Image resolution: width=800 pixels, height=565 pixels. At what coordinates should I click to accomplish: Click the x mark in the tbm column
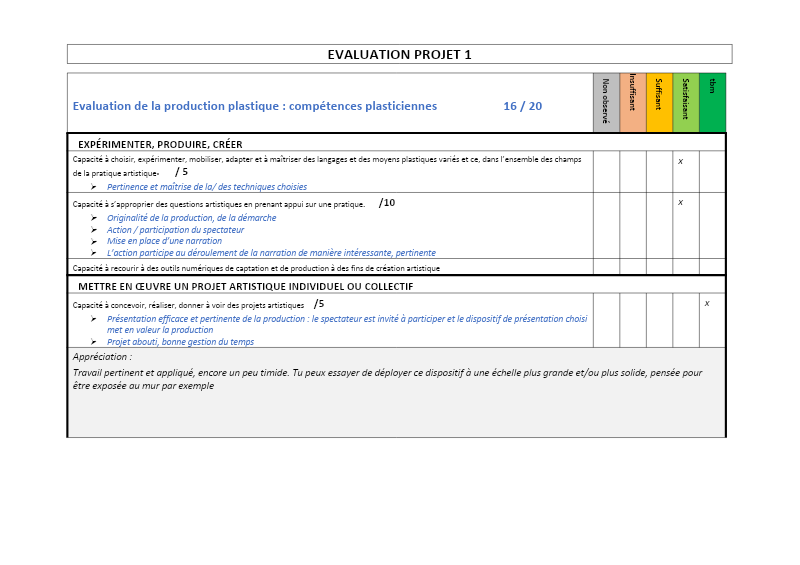click(707, 303)
